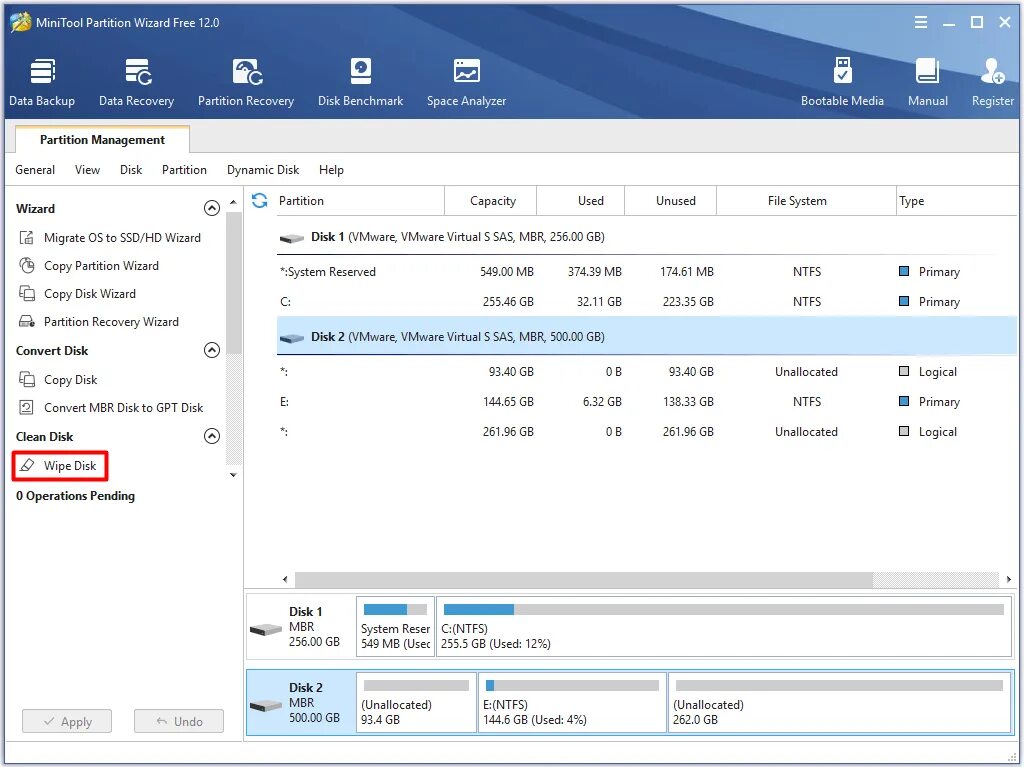Click the Copy Disk Wizard icon
This screenshot has width=1024, height=767.
tap(27, 293)
